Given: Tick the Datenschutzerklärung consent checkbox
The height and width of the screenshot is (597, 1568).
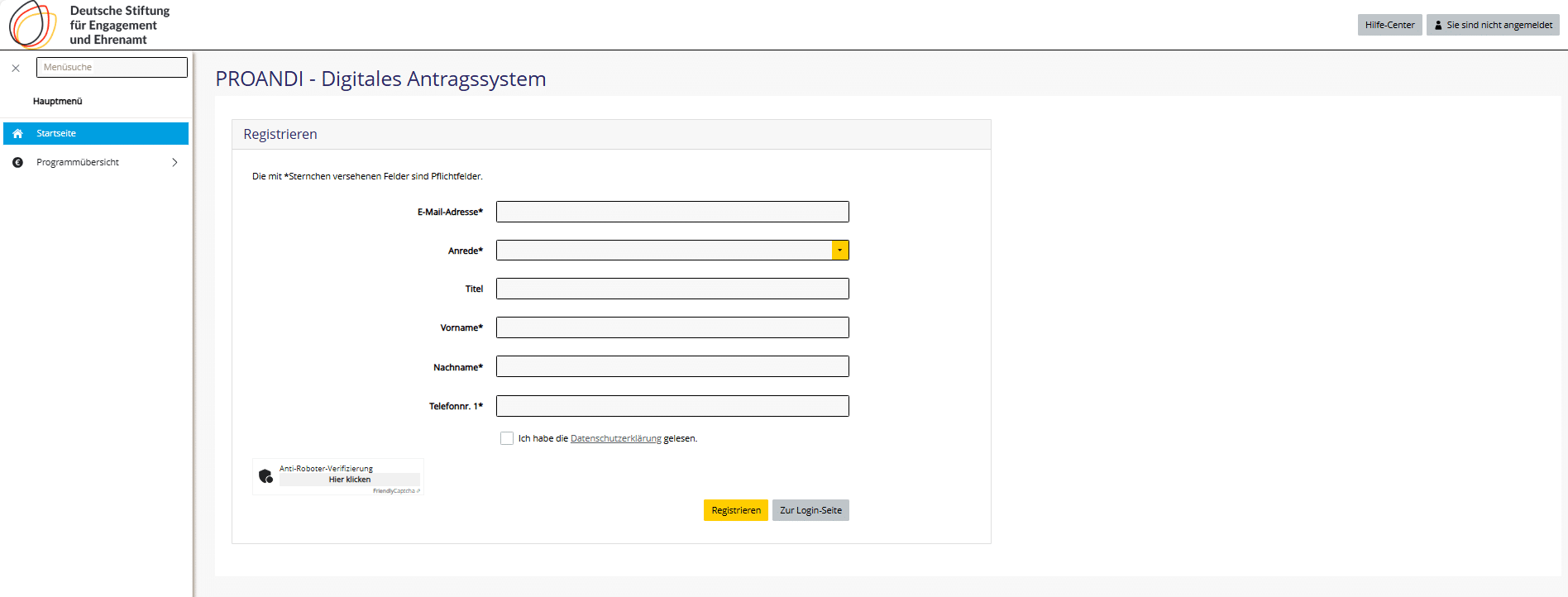Looking at the screenshot, I should [x=507, y=438].
